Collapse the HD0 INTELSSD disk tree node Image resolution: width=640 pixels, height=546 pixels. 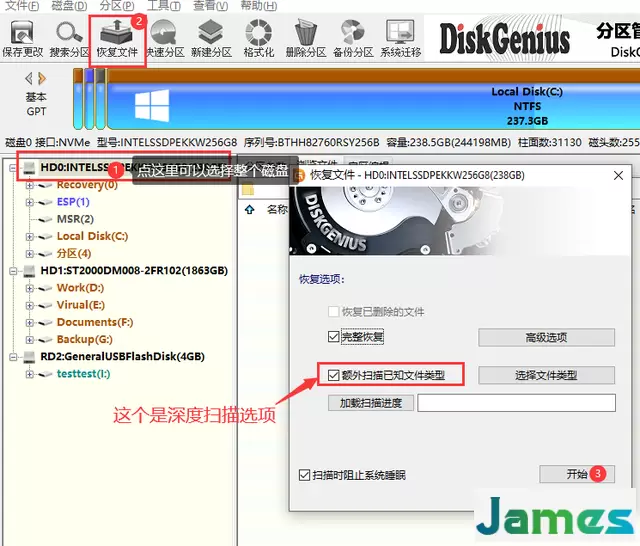(x=13, y=168)
